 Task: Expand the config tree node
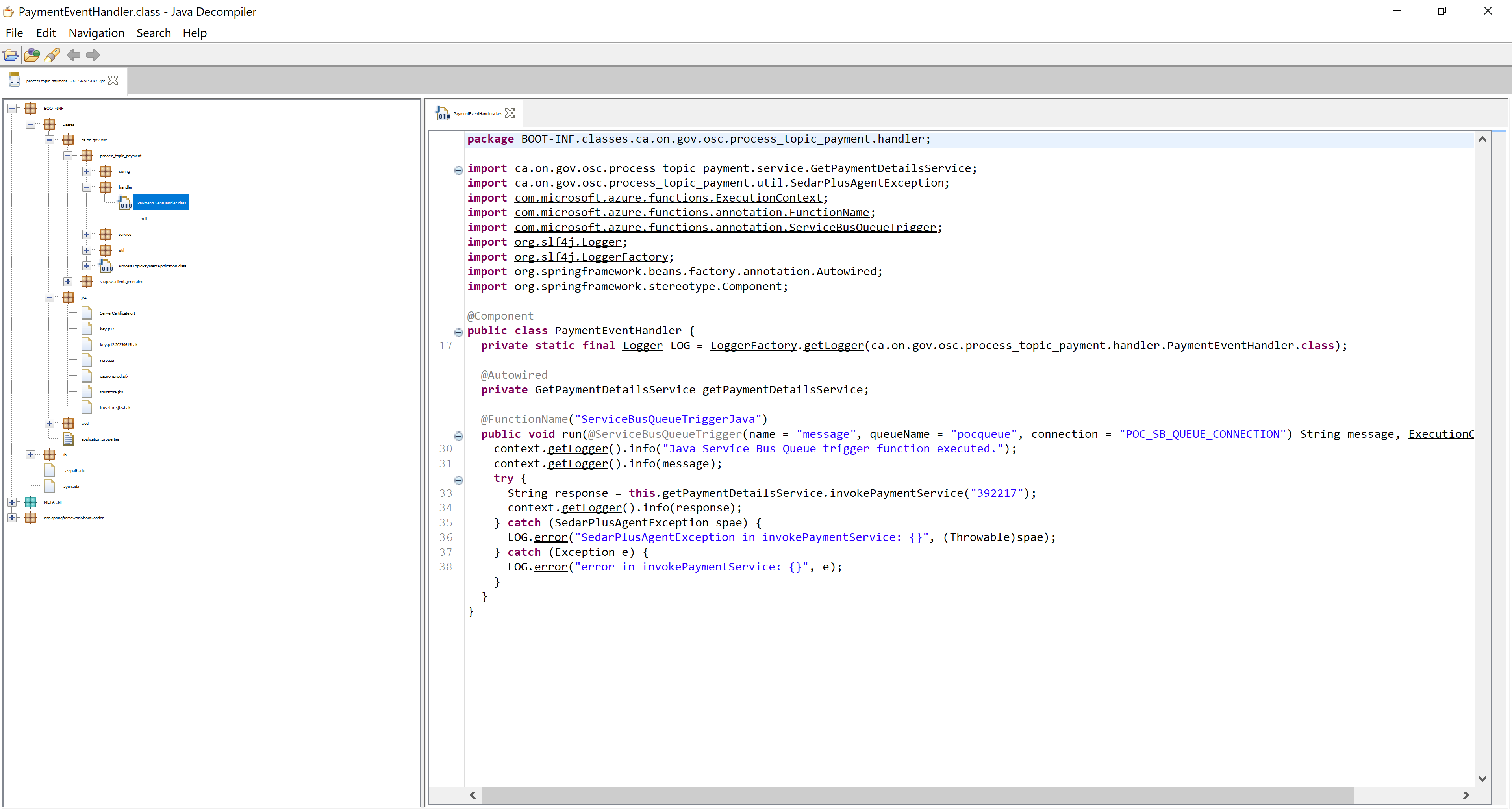87,172
